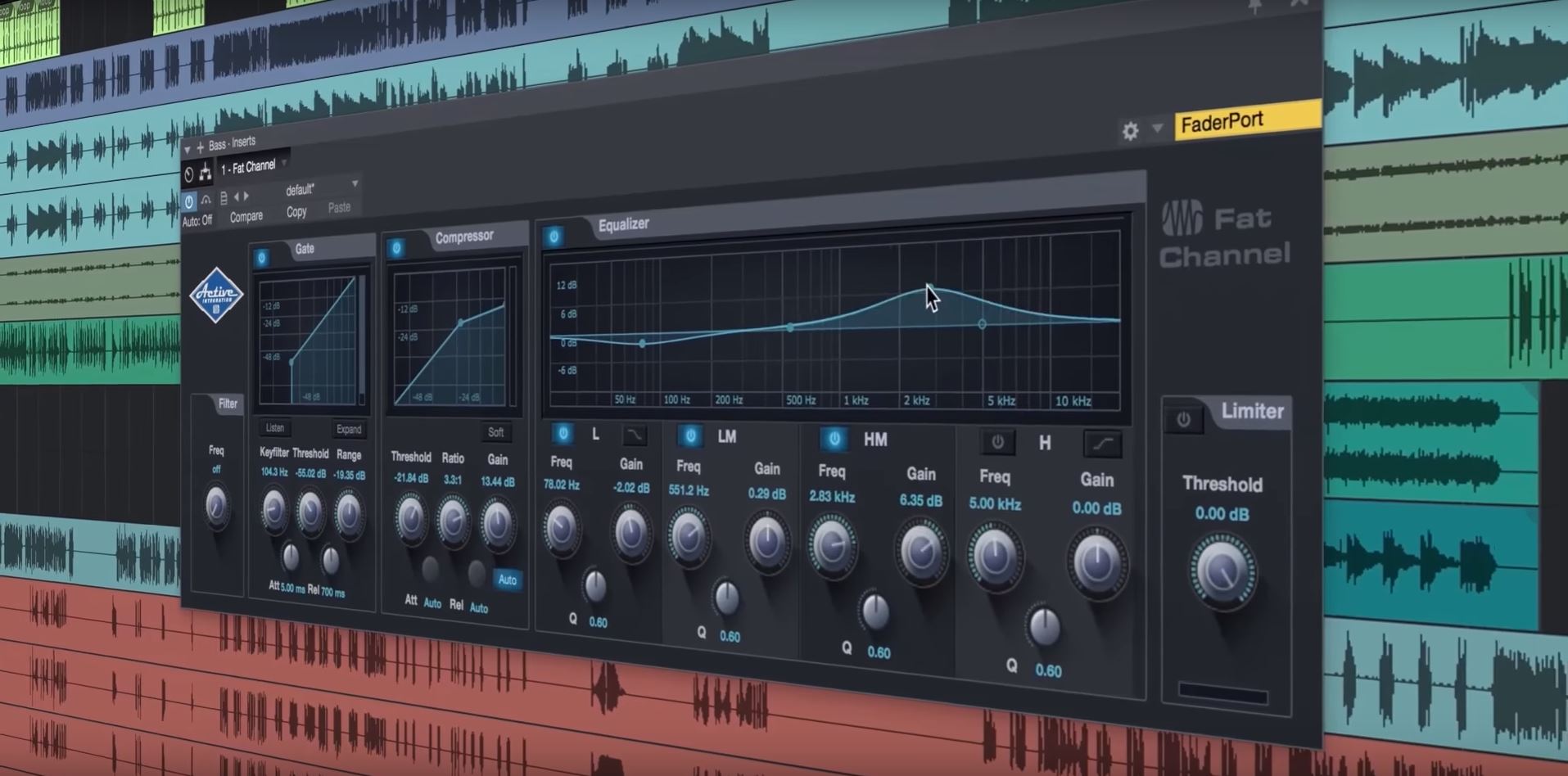
Task: Open FaderPort settings gear icon
Action: [1130, 131]
